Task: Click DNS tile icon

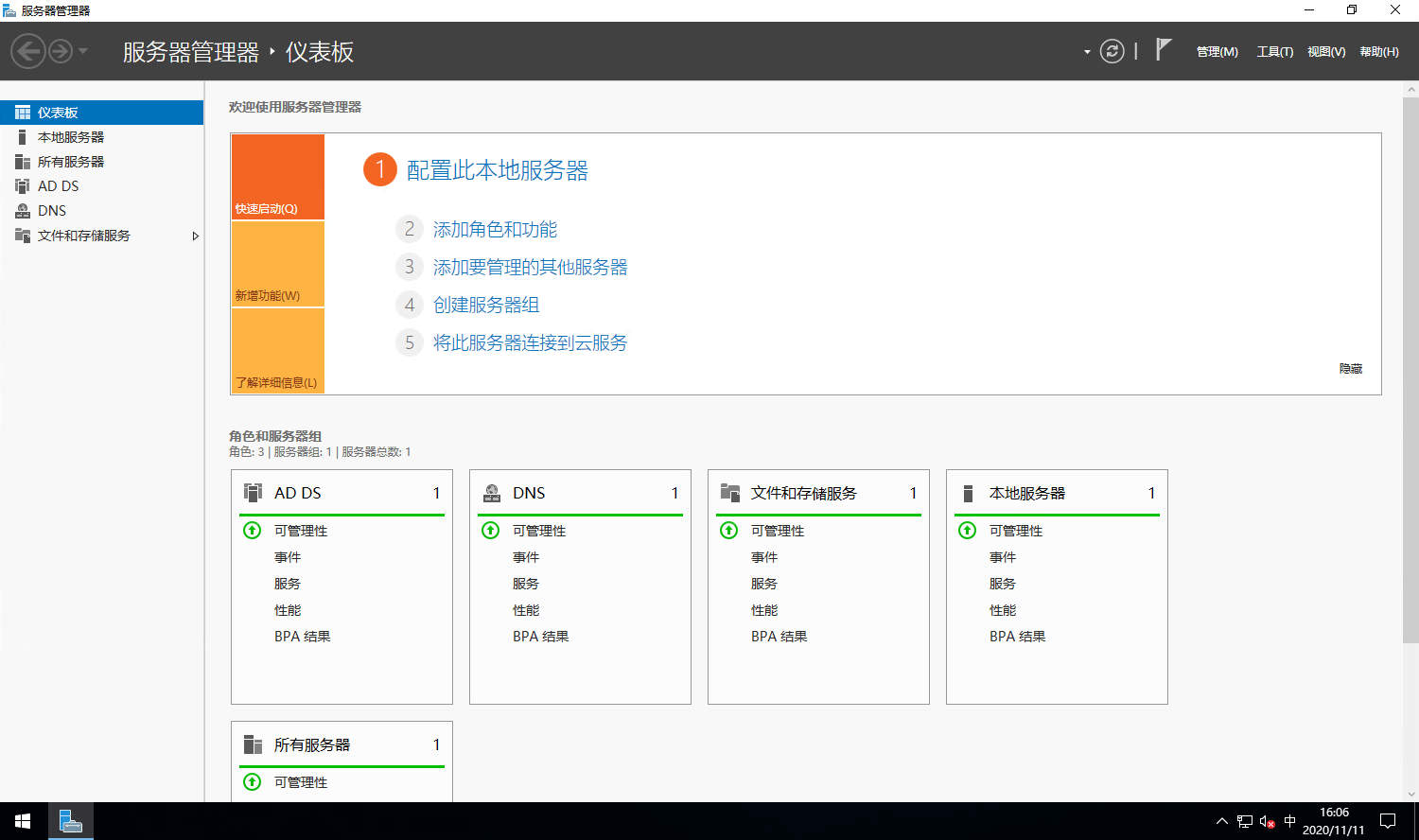Action: [492, 493]
